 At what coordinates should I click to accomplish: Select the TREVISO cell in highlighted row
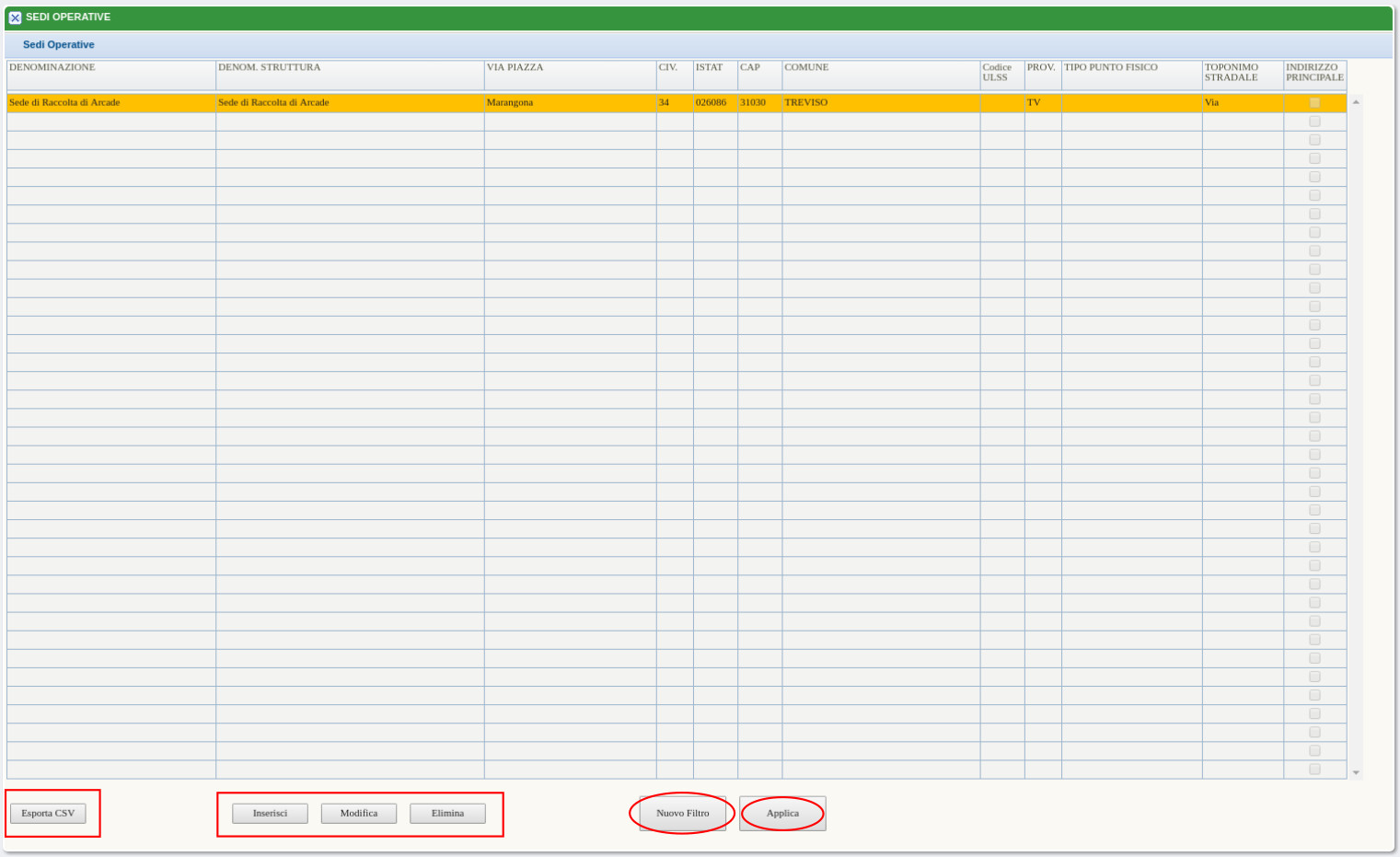coord(805,103)
